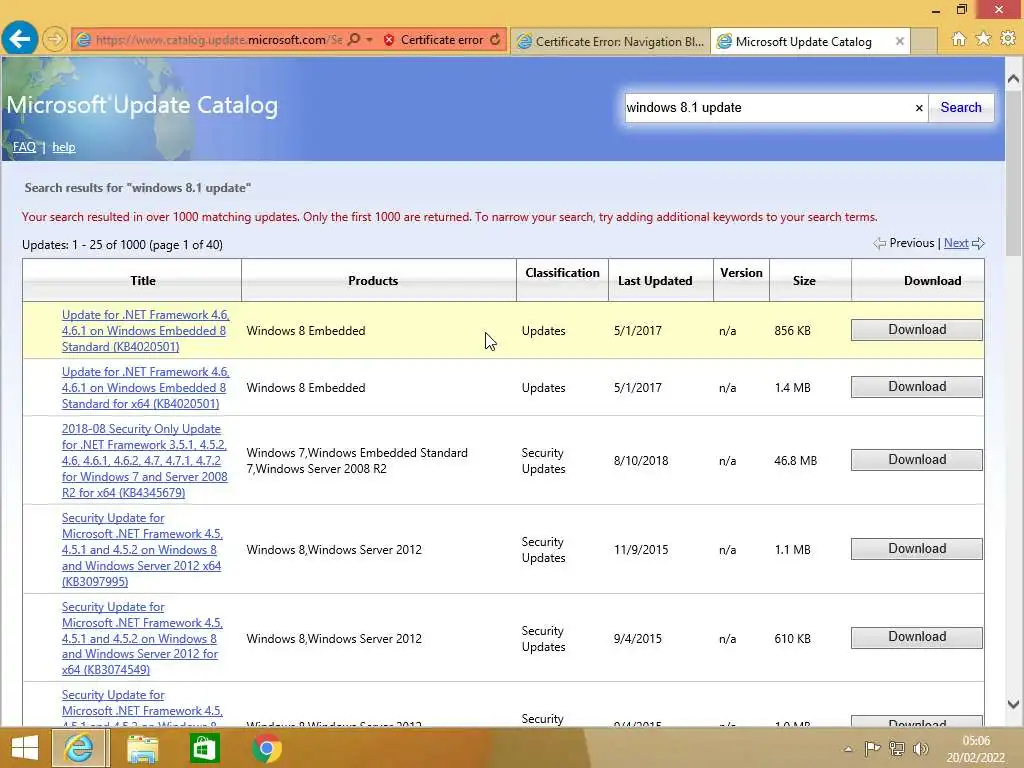Screen dimensions: 1024x768
Task: Click the address bar URL field
Action: 219,40
